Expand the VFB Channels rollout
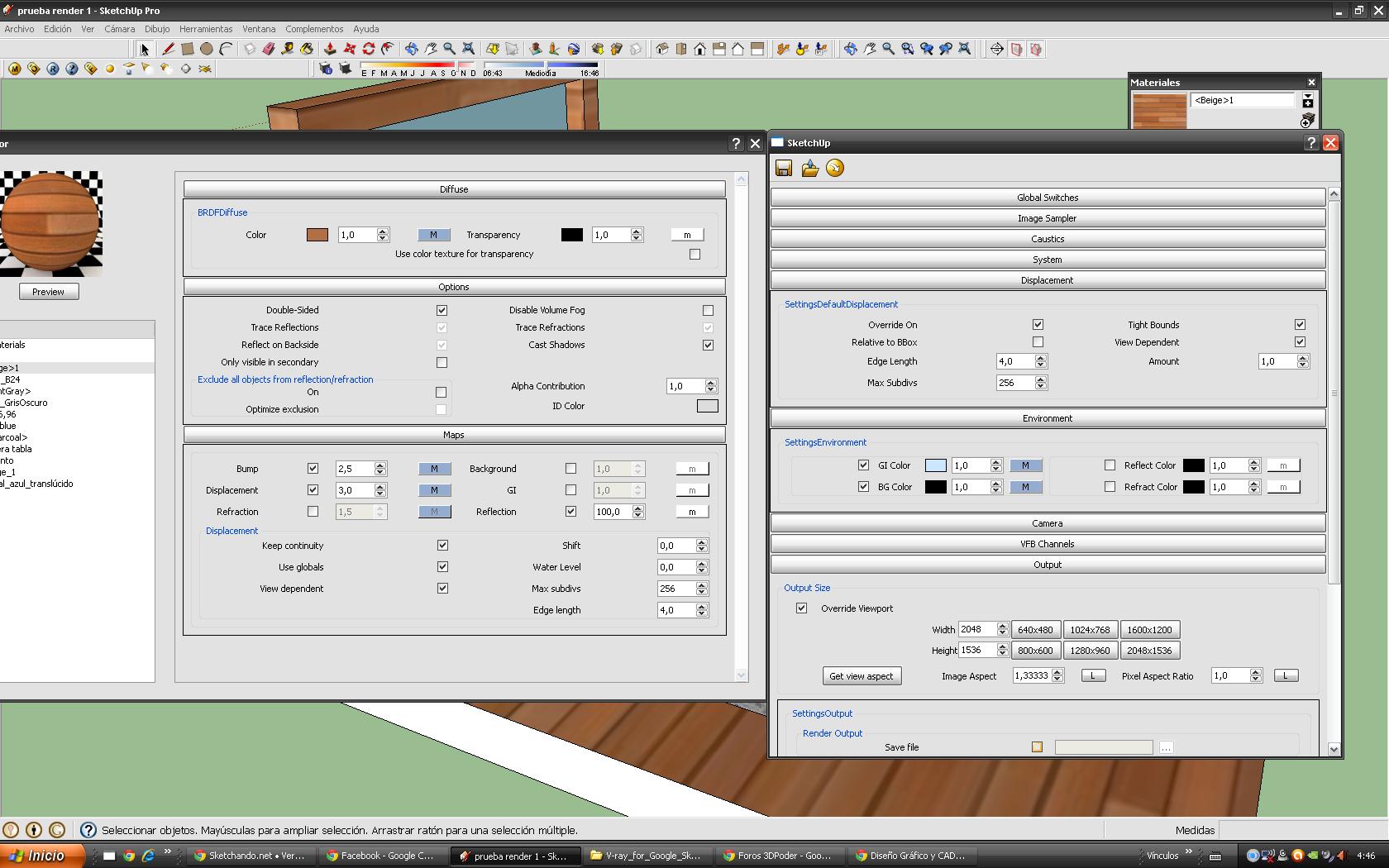 [x=1048, y=544]
